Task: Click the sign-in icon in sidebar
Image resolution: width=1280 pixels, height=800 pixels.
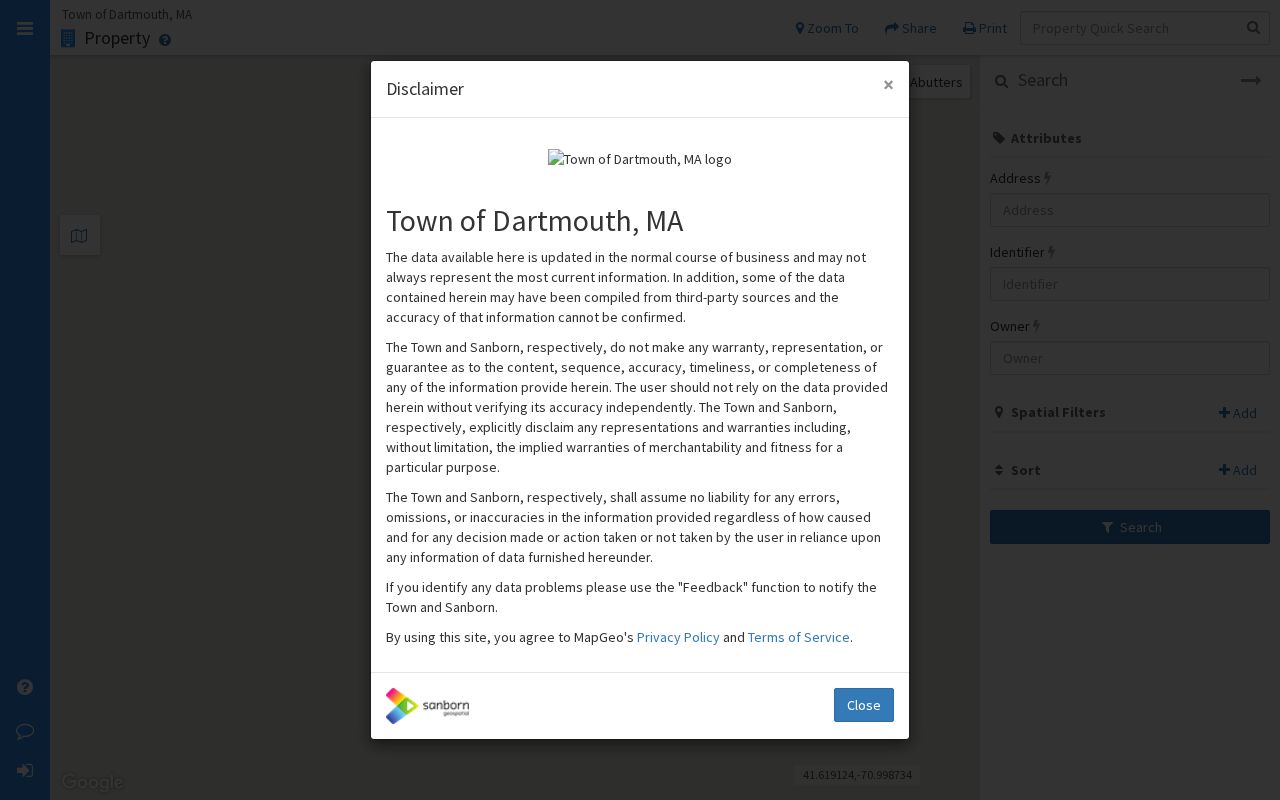Action: pyautogui.click(x=25, y=771)
